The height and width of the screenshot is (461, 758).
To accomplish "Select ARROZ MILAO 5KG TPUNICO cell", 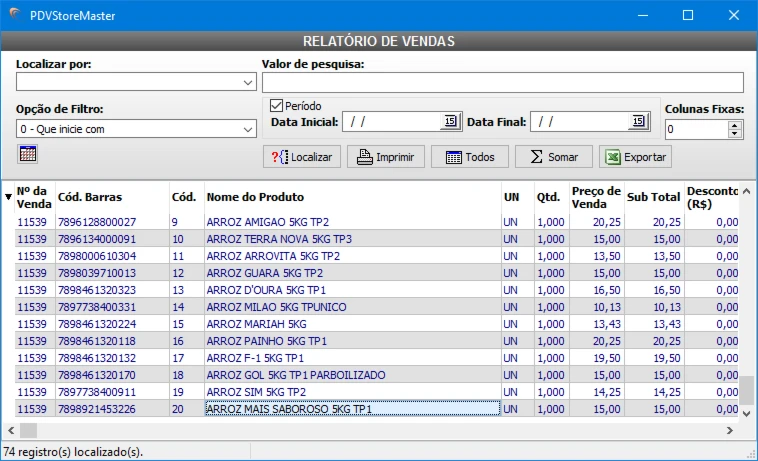I will click(x=353, y=307).
